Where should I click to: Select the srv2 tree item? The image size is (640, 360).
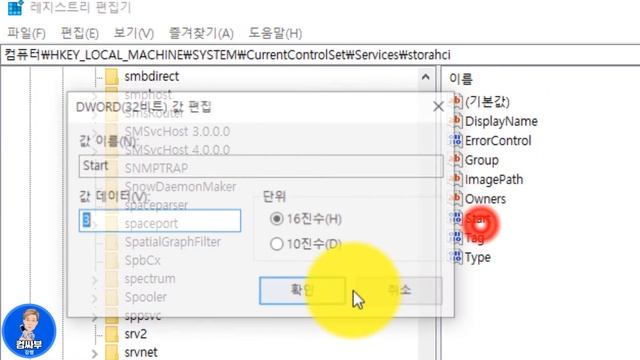pos(136,334)
